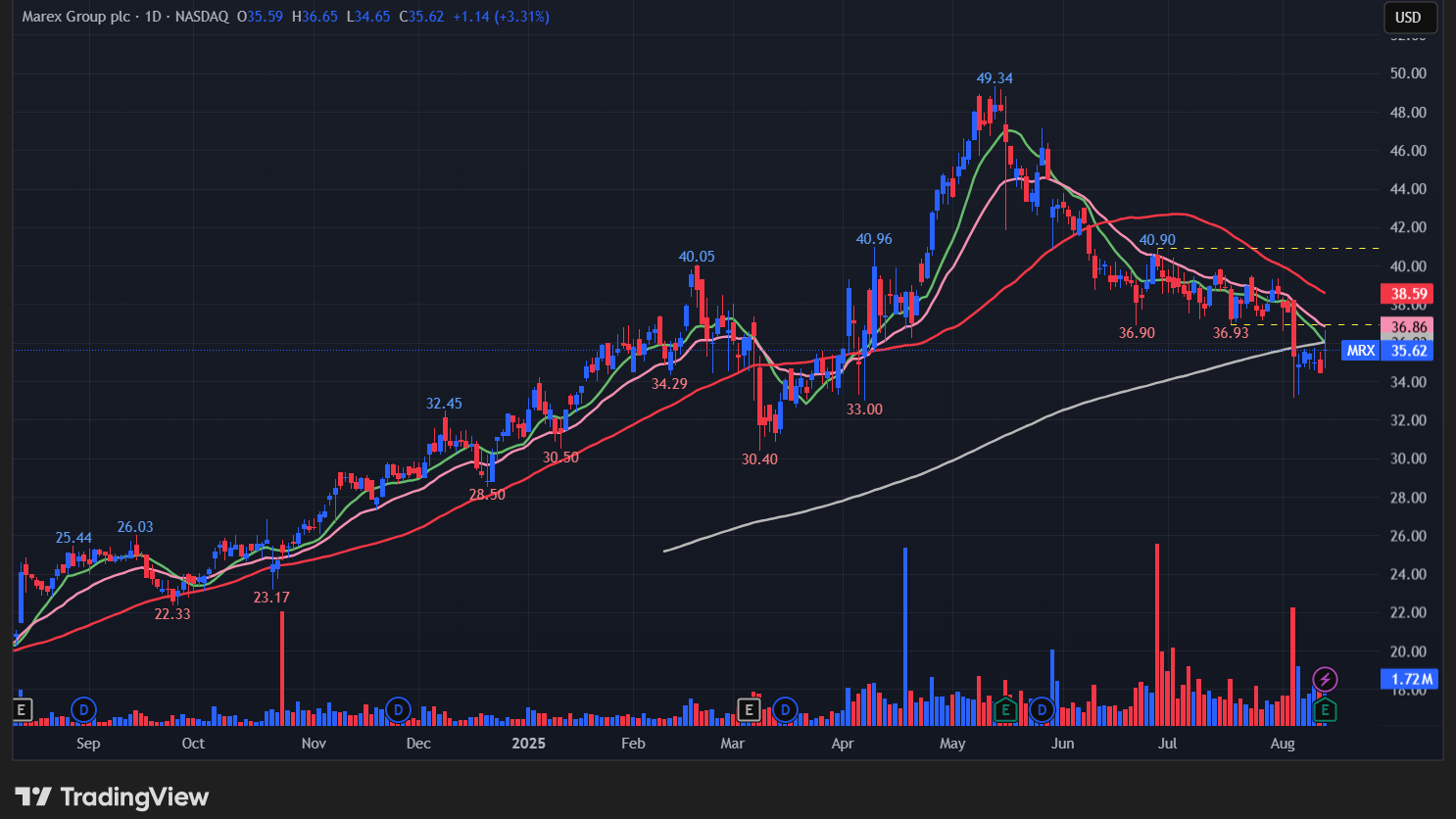The image size is (1456, 819).
Task: Click the Aug label on time axis
Action: click(x=1283, y=744)
